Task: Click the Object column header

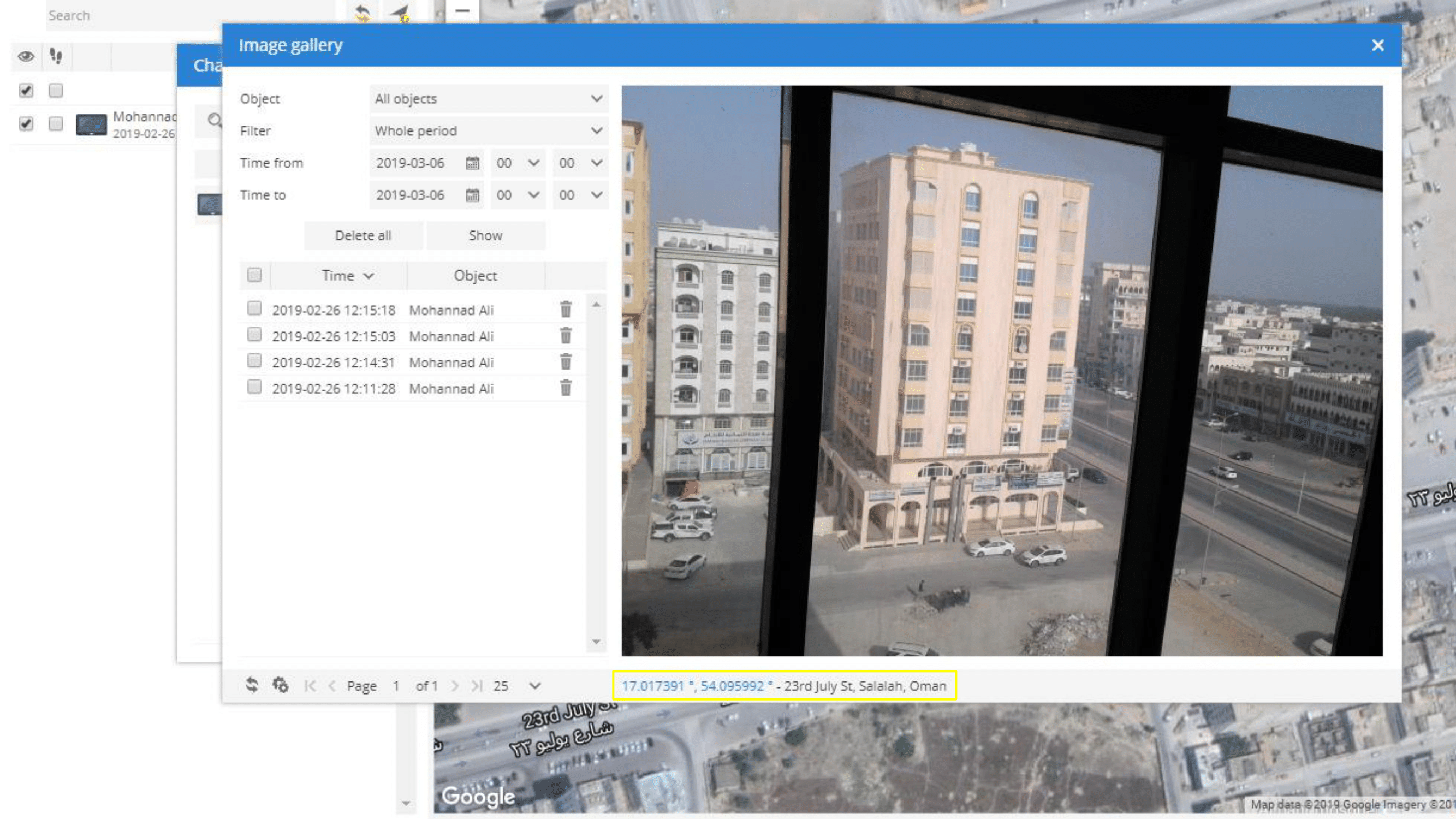Action: pyautogui.click(x=475, y=276)
